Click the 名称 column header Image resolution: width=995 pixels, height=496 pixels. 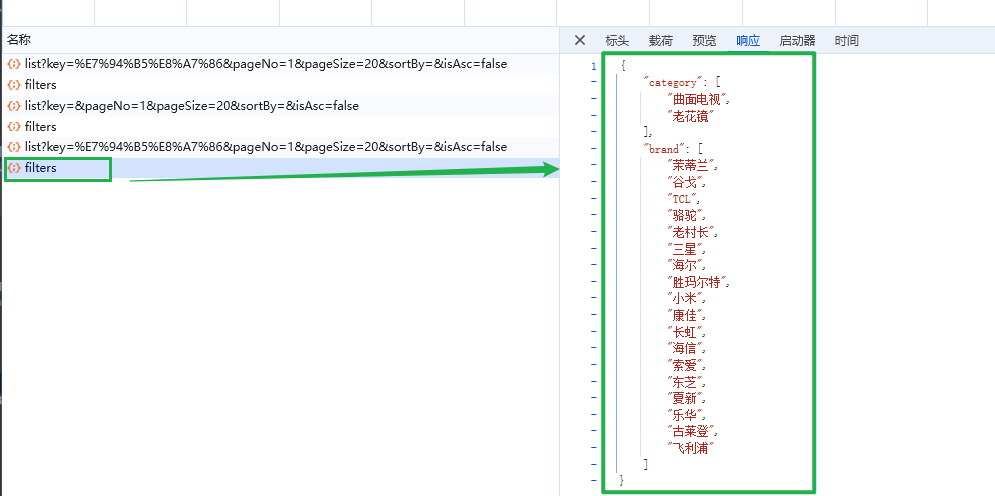pyautogui.click(x=19, y=40)
